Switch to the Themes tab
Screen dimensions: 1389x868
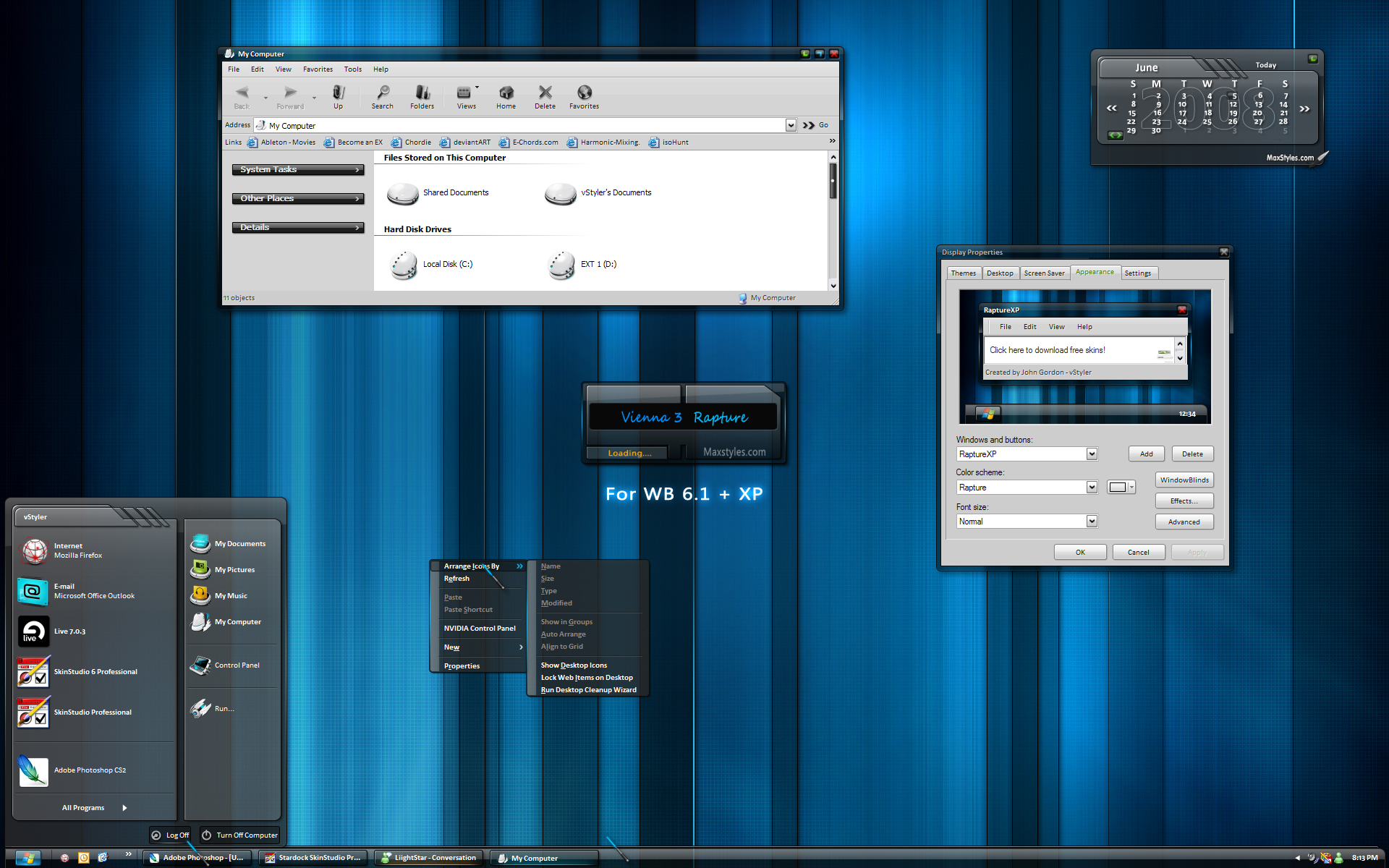coord(964,273)
